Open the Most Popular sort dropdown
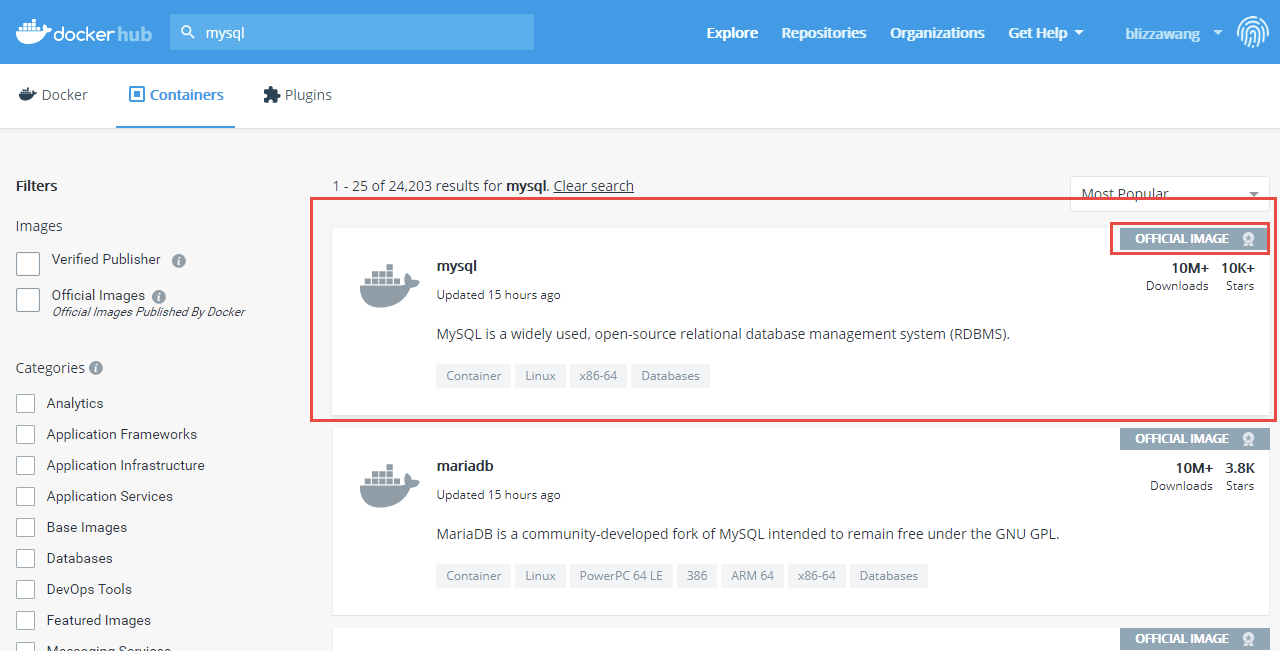Viewport: 1280px width, 651px height. (1168, 193)
